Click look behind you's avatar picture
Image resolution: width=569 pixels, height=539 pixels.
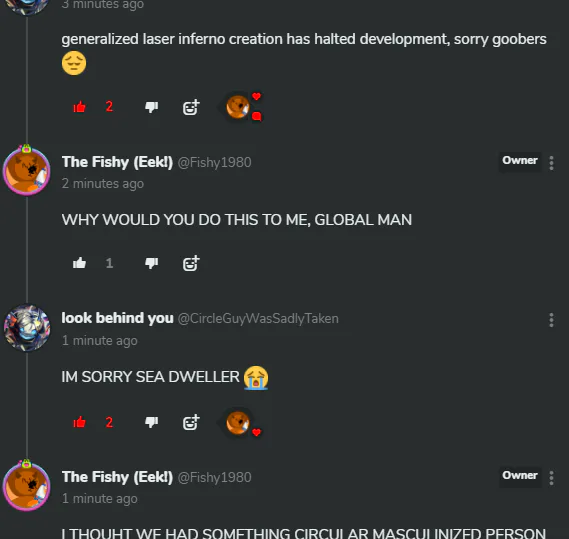(27, 328)
